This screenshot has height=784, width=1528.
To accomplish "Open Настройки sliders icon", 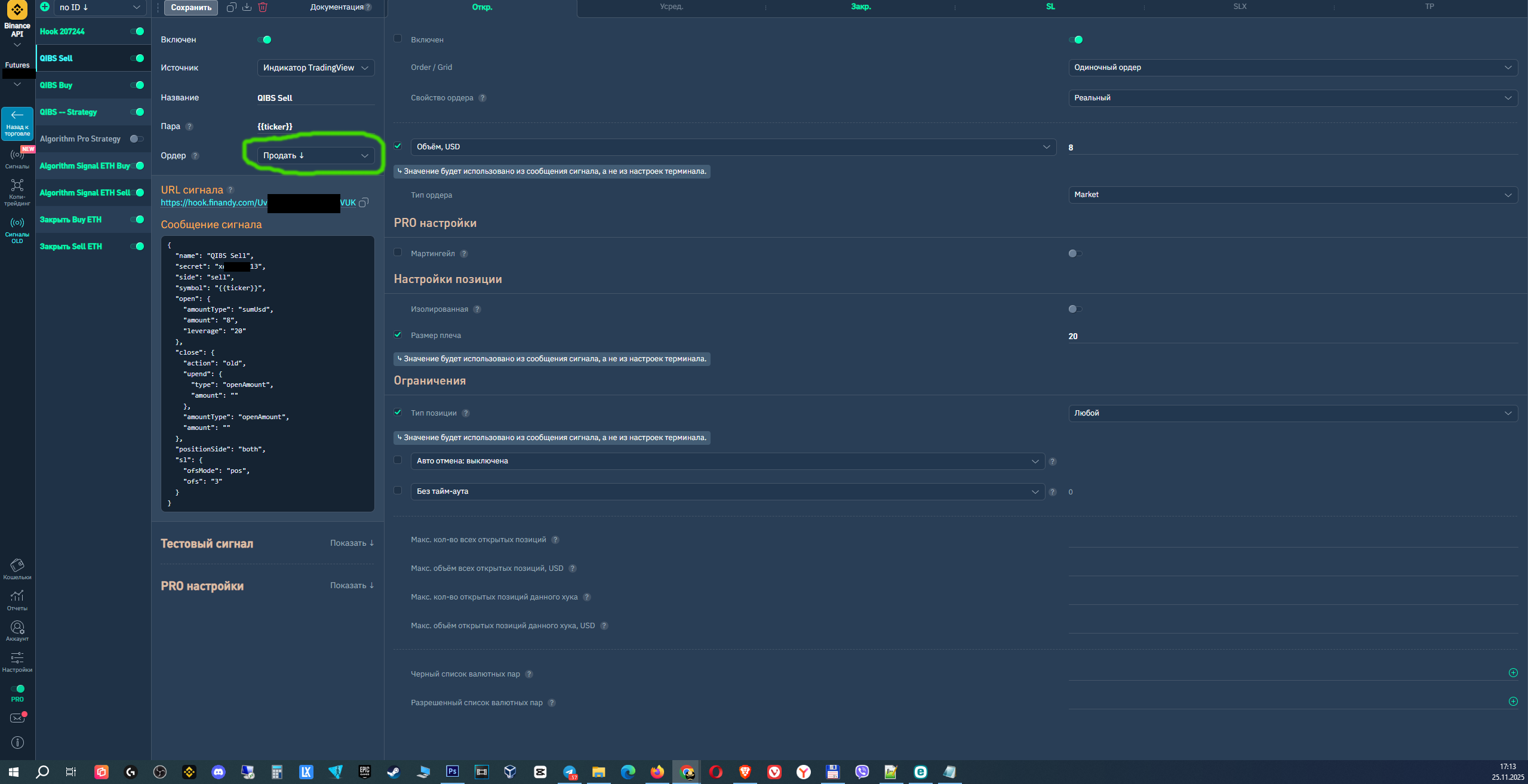I will (17, 662).
